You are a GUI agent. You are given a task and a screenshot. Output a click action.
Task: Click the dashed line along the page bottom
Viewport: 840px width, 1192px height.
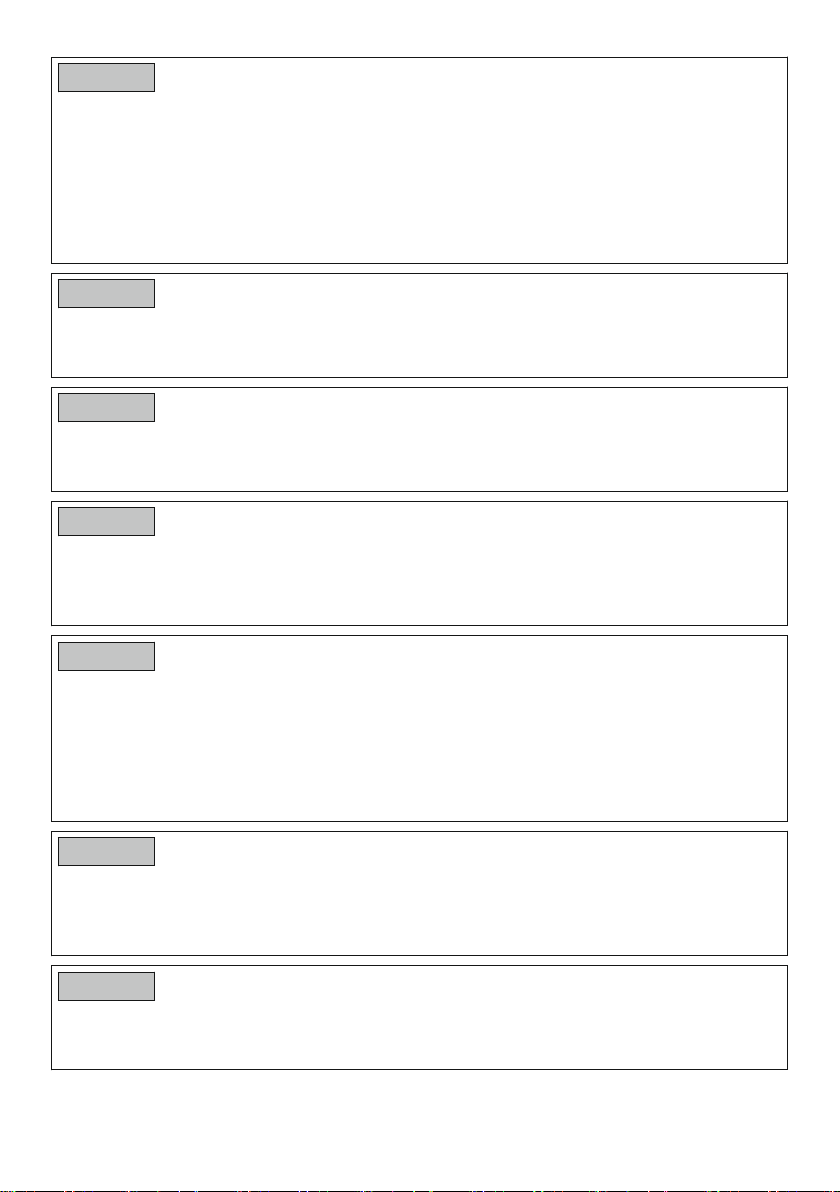point(420,1190)
